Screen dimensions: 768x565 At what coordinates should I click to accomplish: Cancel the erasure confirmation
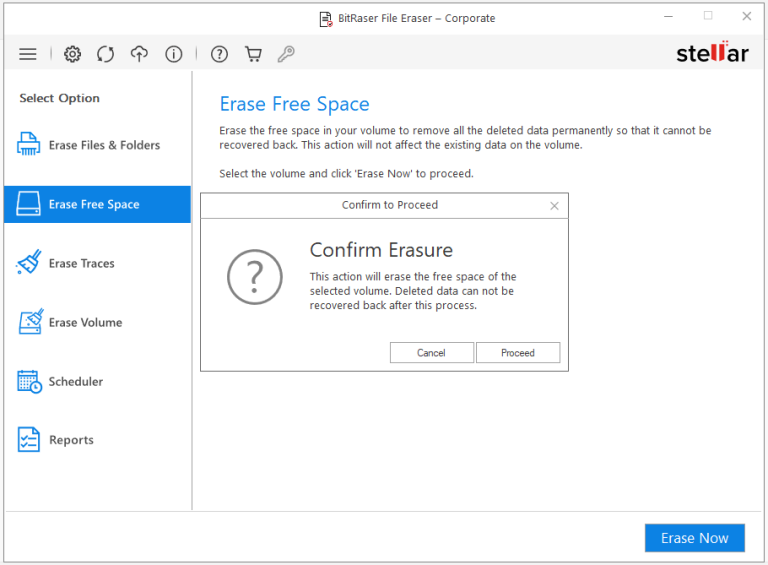[x=432, y=353]
